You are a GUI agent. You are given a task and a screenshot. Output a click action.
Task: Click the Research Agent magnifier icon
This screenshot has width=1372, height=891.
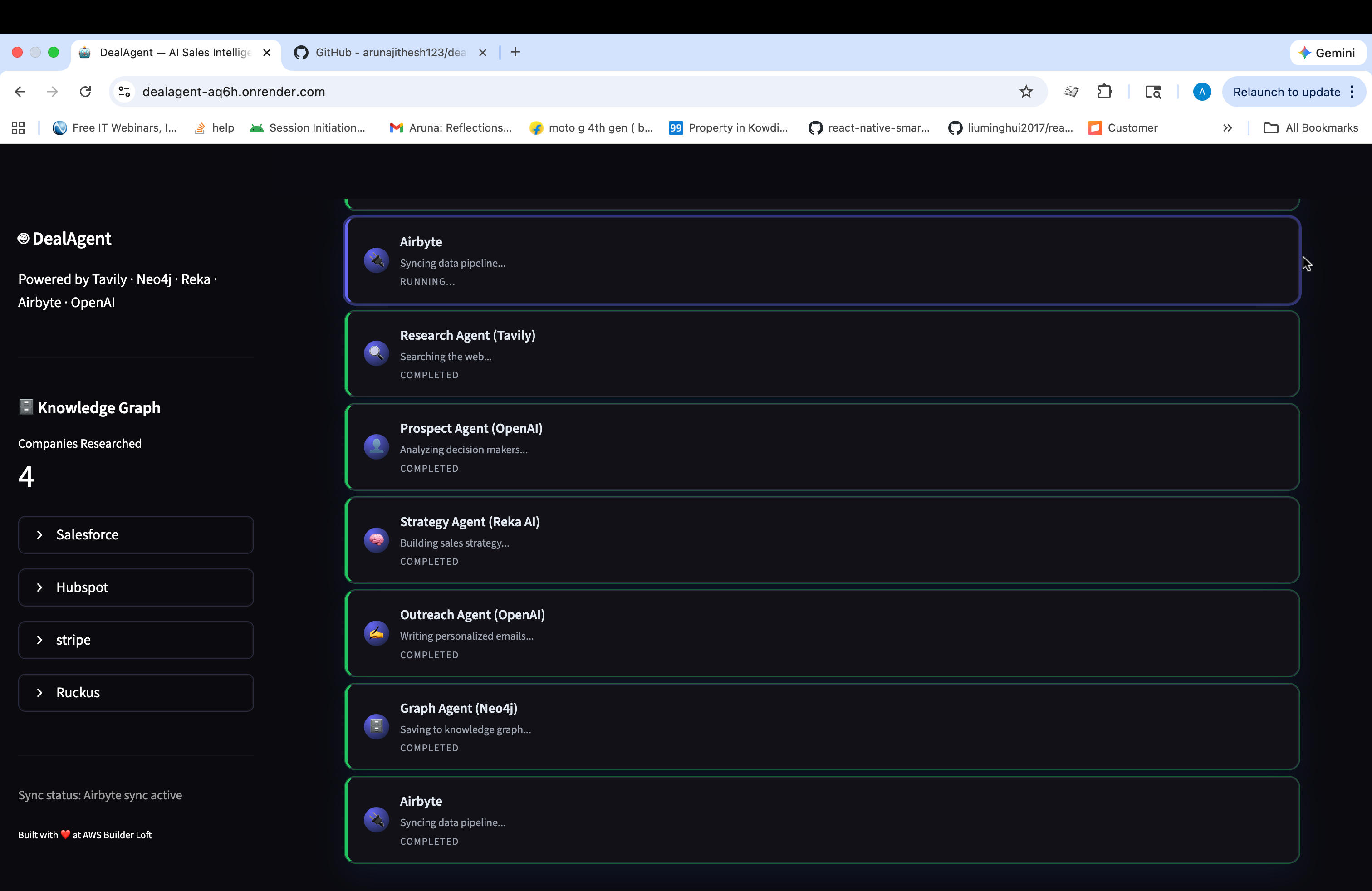point(376,353)
